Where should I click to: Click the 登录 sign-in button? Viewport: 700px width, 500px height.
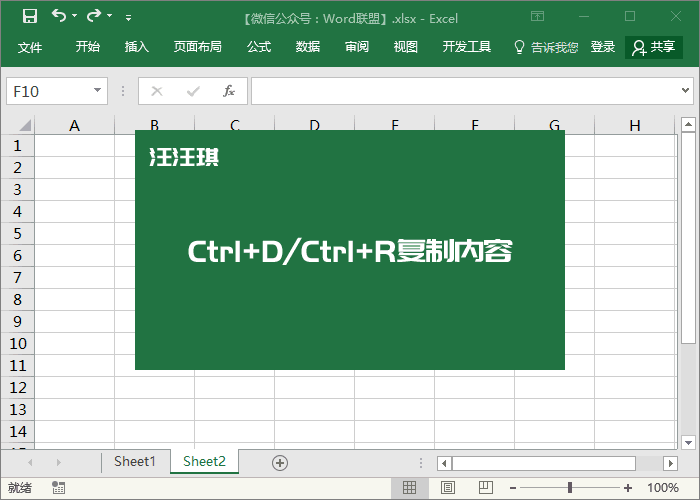[x=603, y=47]
